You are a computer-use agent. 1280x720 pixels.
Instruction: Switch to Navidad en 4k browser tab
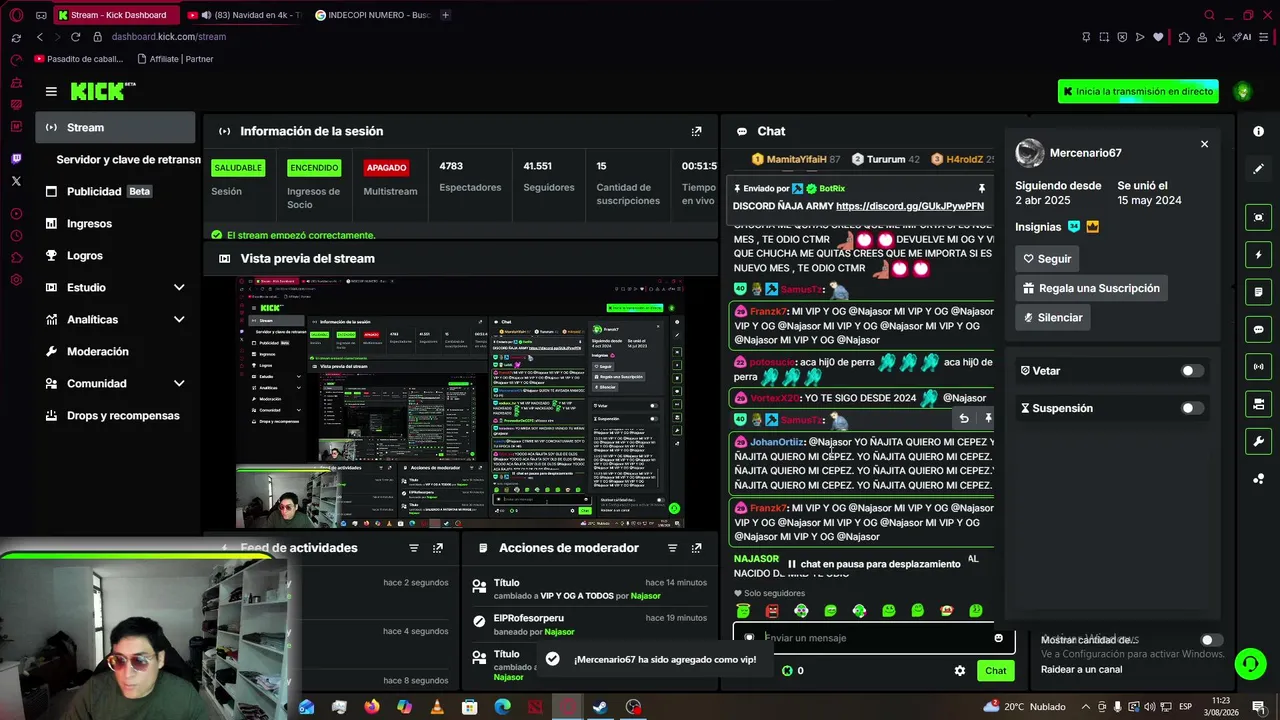pos(246,15)
